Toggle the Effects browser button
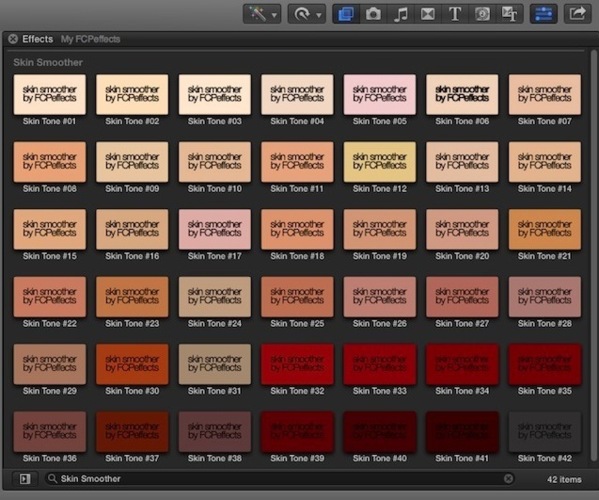The image size is (599, 500). tap(346, 14)
